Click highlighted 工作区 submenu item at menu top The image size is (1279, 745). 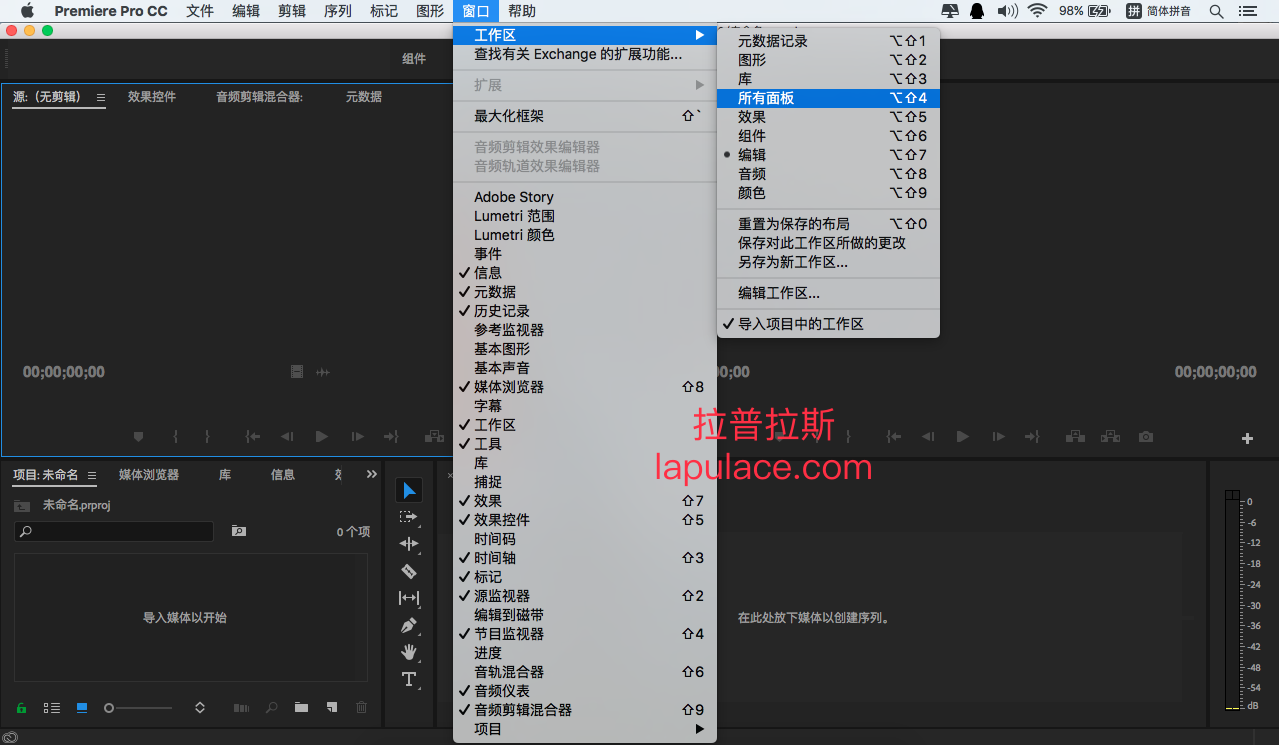pyautogui.click(x=585, y=35)
